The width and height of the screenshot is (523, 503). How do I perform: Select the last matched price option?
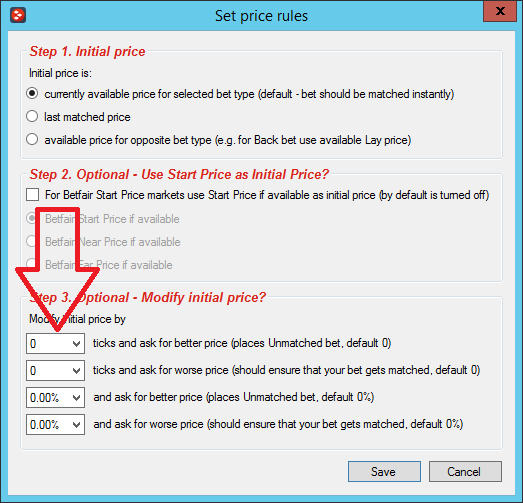click(32, 117)
